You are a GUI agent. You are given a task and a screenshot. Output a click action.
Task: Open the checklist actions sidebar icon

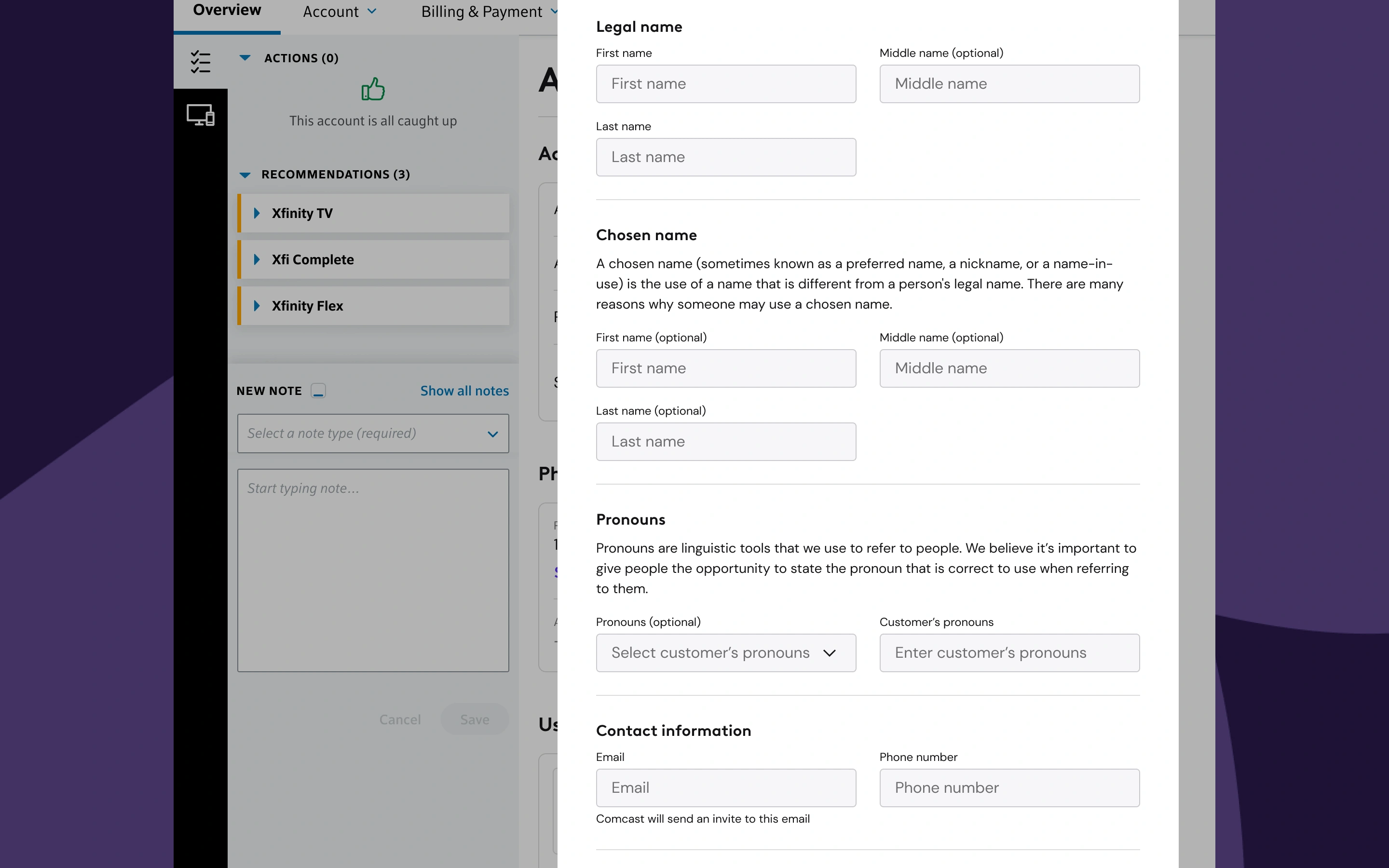pos(200,62)
